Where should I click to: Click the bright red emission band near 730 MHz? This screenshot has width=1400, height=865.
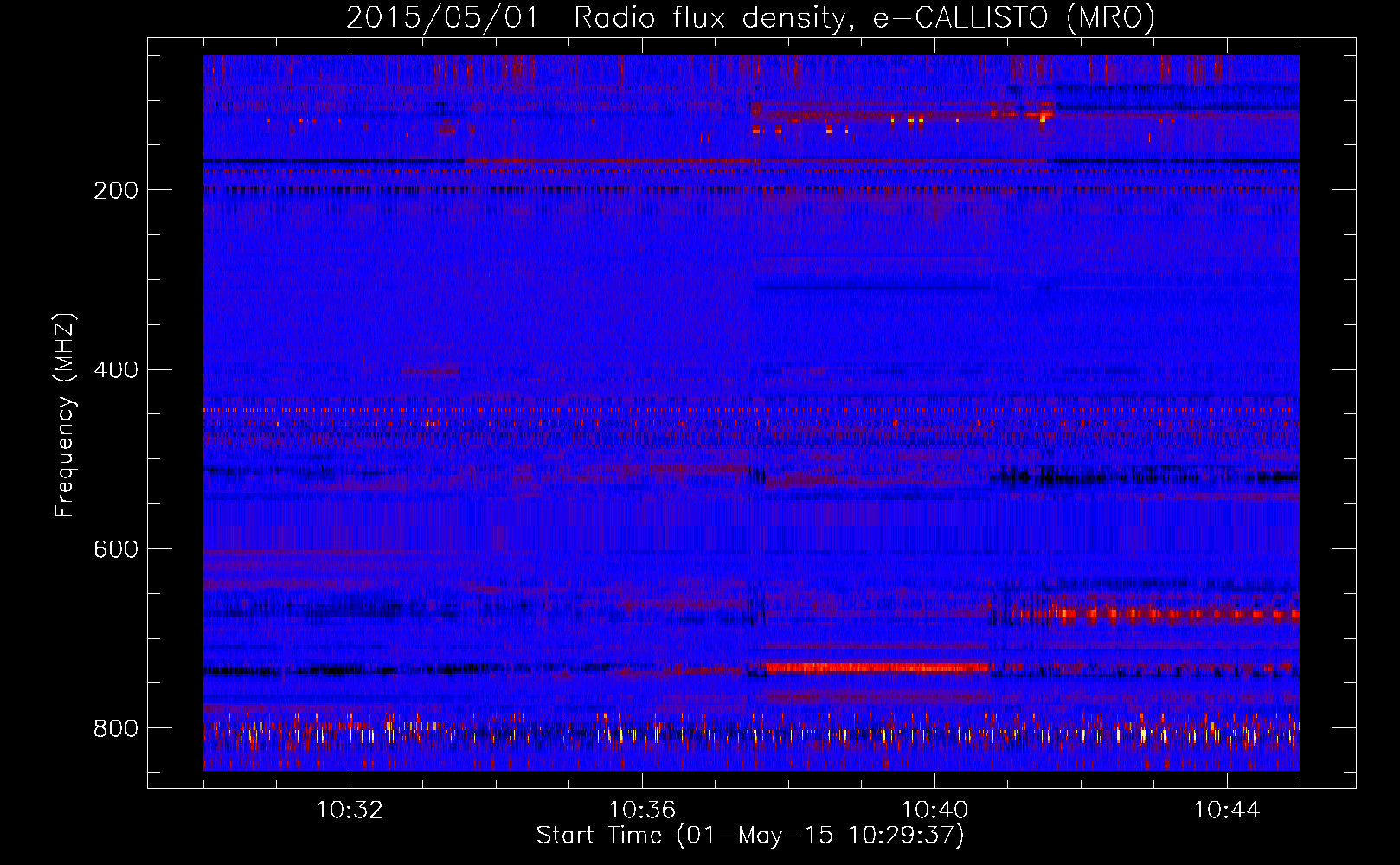click(877, 668)
